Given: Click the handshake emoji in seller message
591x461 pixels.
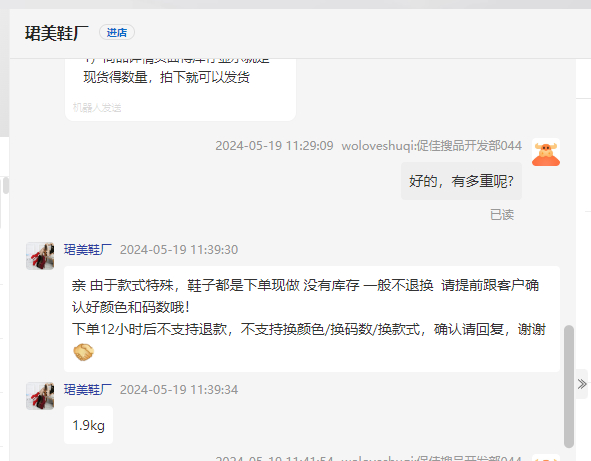Looking at the screenshot, I should pyautogui.click(x=83, y=352).
